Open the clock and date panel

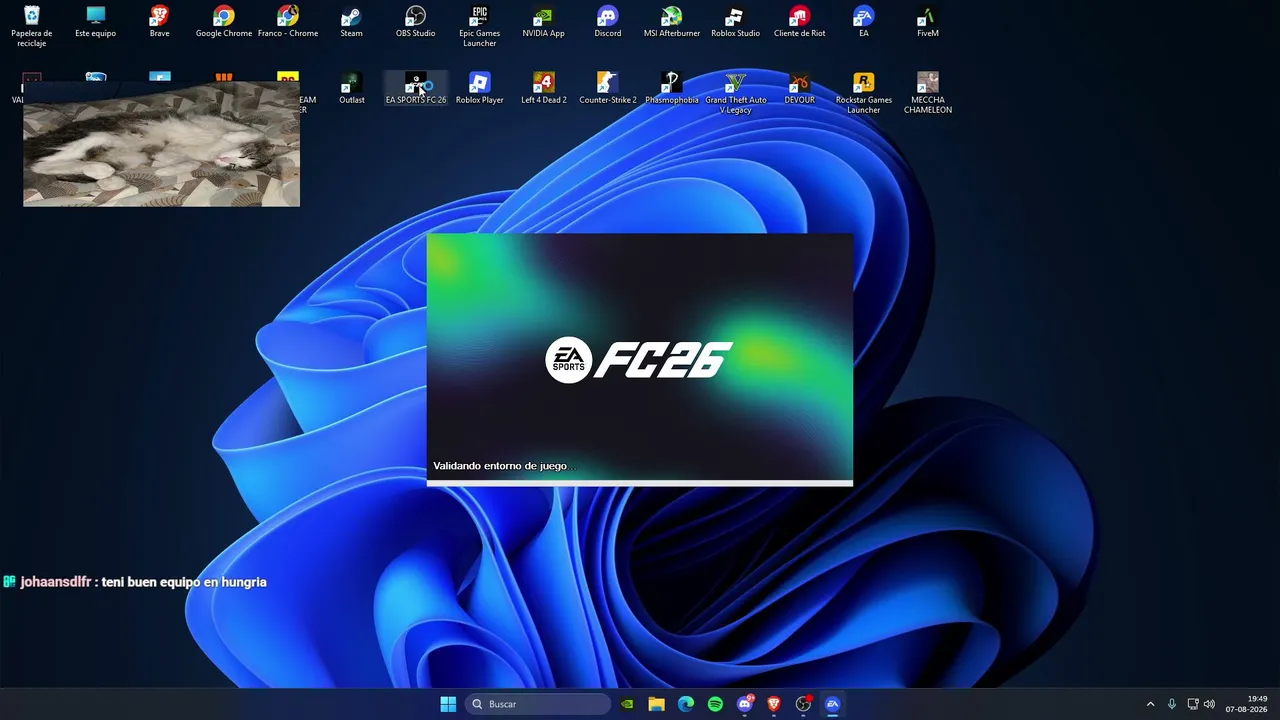click(x=1246, y=704)
